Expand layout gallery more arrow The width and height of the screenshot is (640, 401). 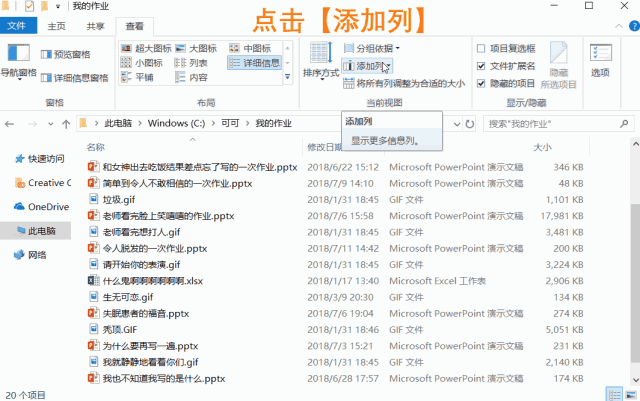288,77
